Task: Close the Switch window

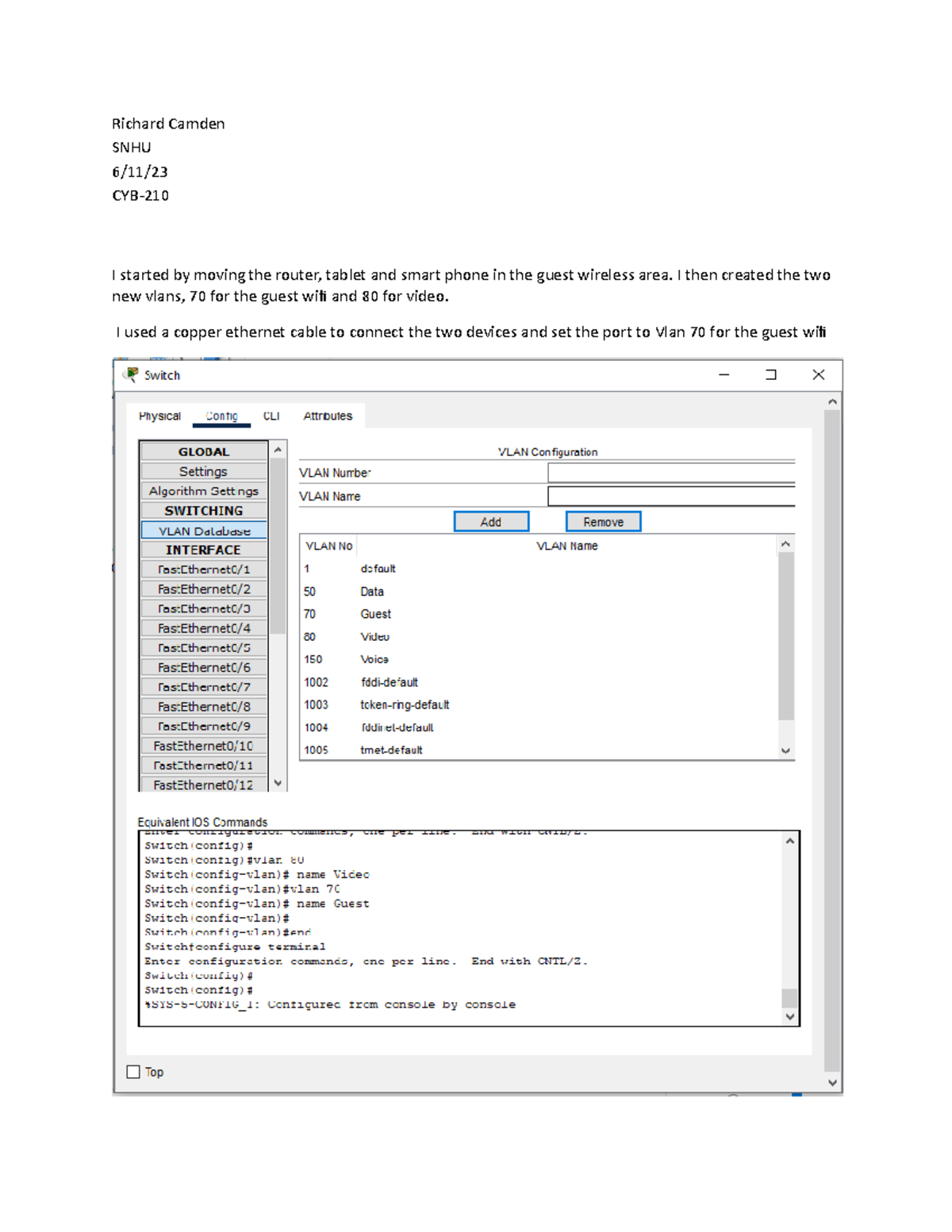Action: 818,374
